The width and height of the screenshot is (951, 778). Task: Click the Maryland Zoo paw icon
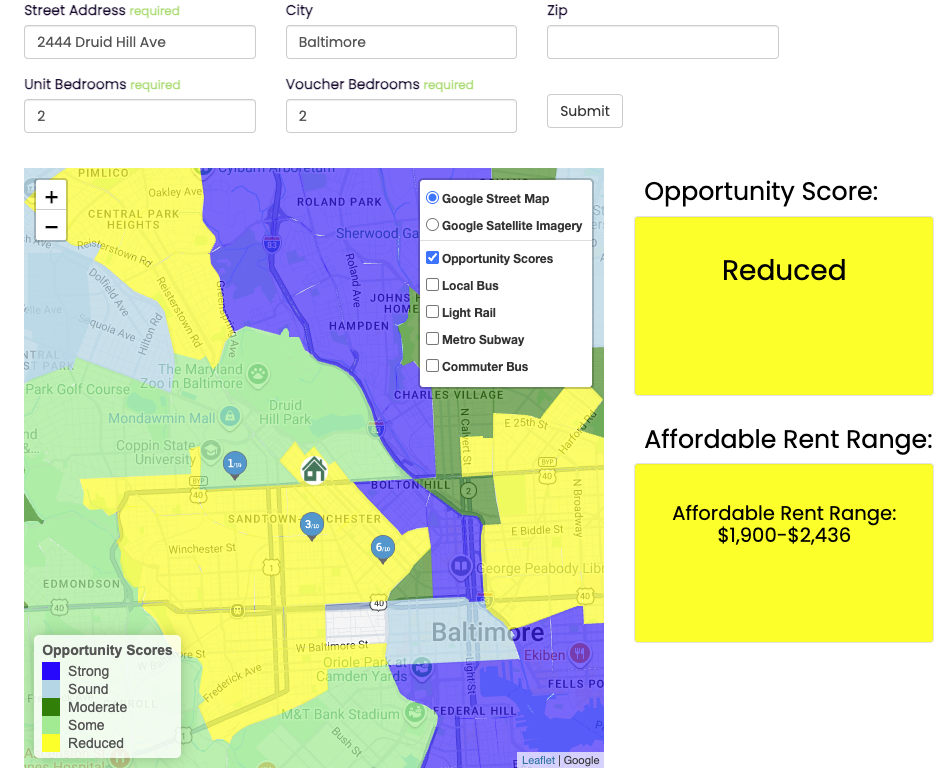click(x=258, y=374)
